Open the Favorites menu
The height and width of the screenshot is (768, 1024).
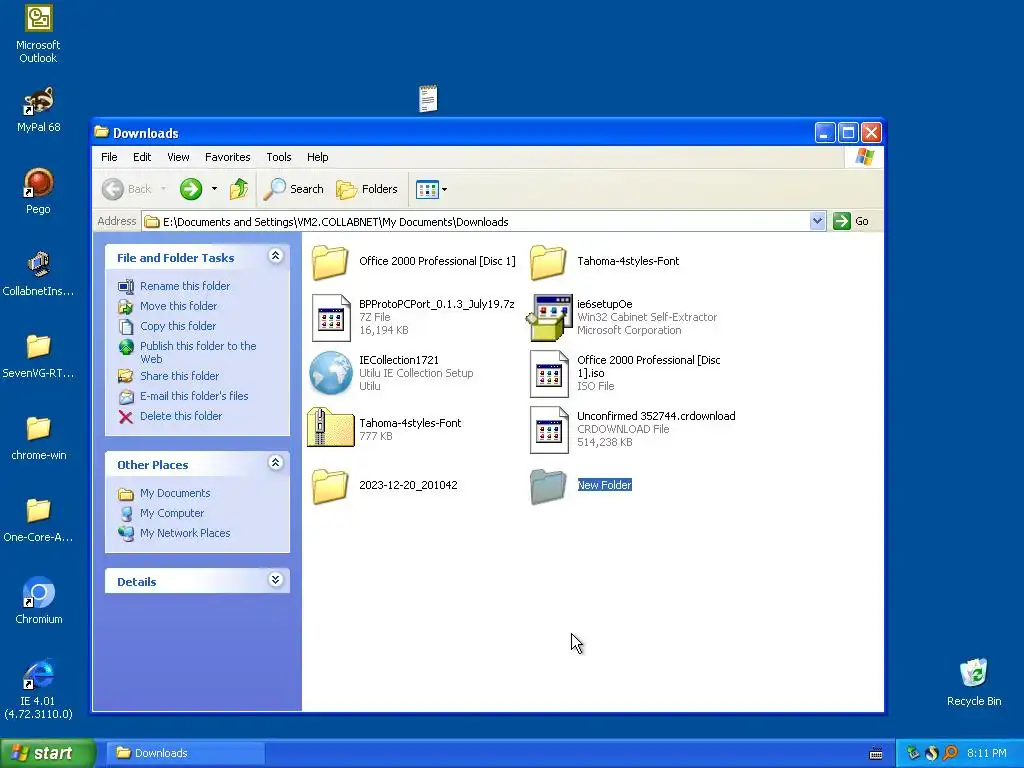pos(227,157)
